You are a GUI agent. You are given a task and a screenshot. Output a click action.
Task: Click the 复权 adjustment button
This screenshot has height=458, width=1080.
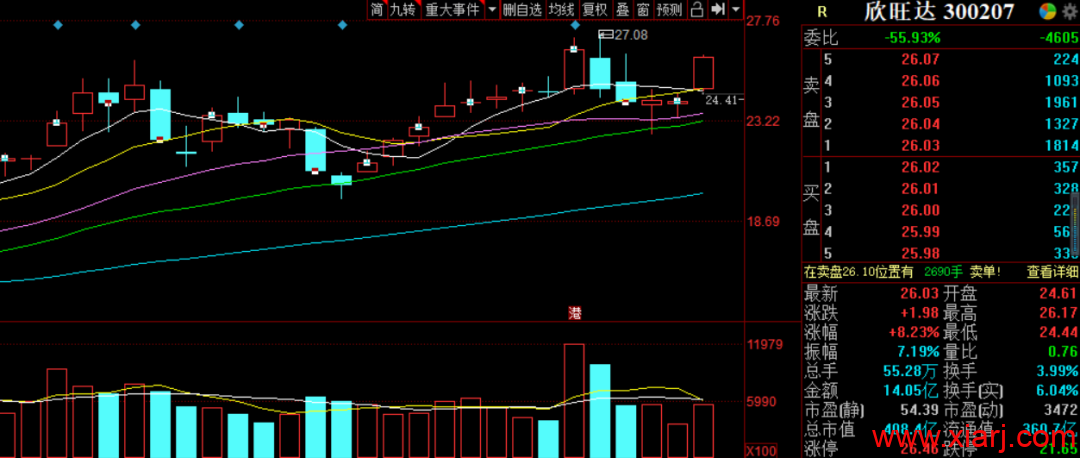click(x=594, y=10)
